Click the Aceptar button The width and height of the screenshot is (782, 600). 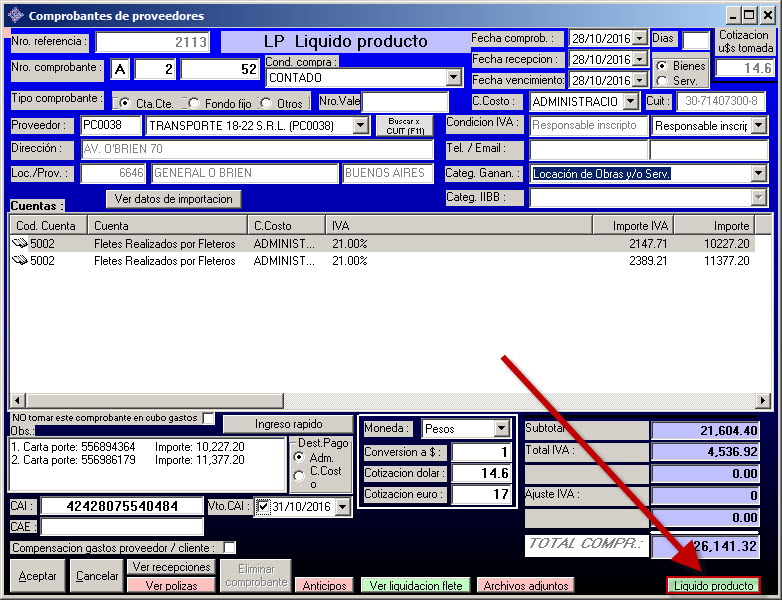tap(38, 576)
